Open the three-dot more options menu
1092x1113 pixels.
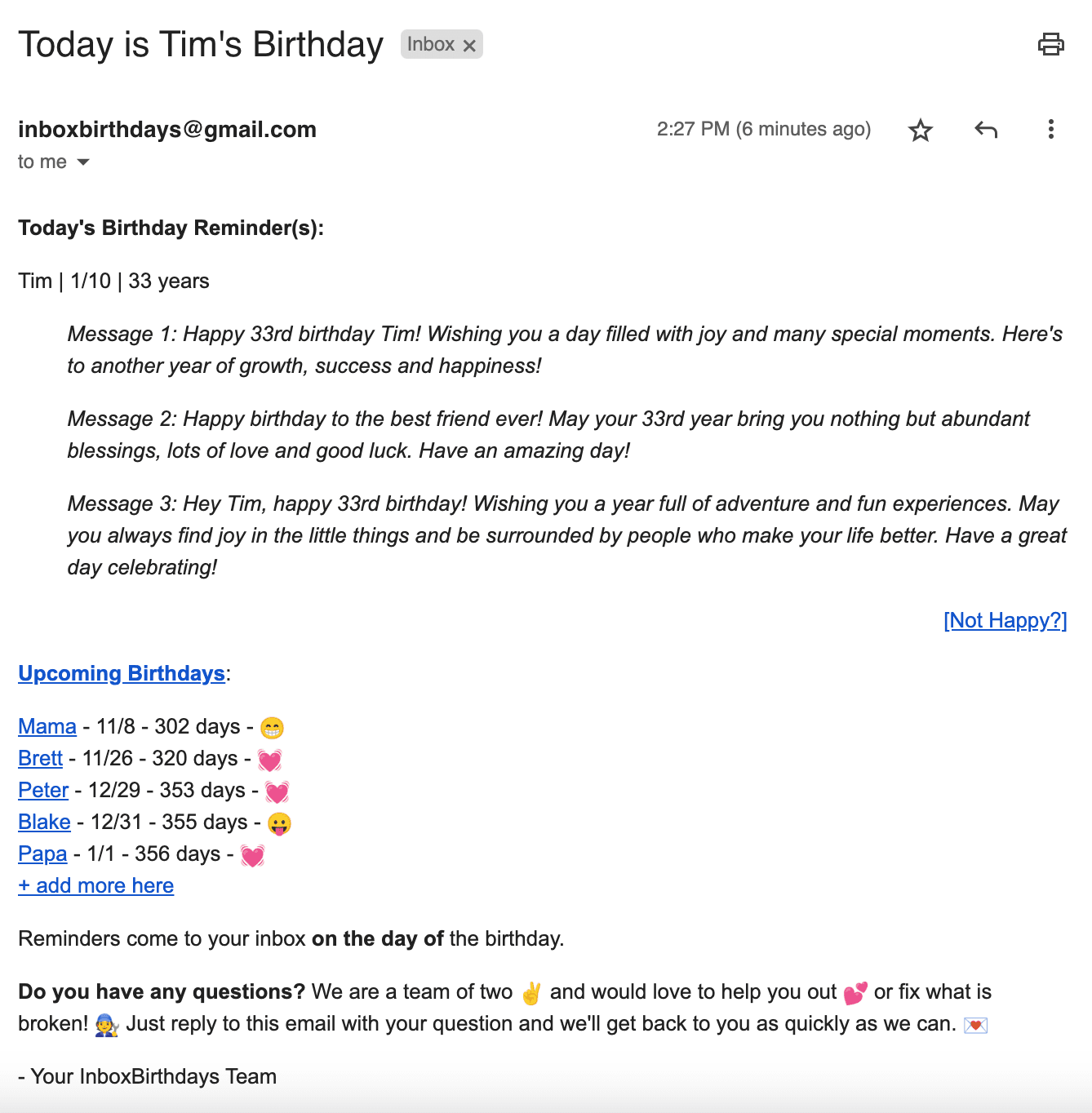coord(1050,130)
